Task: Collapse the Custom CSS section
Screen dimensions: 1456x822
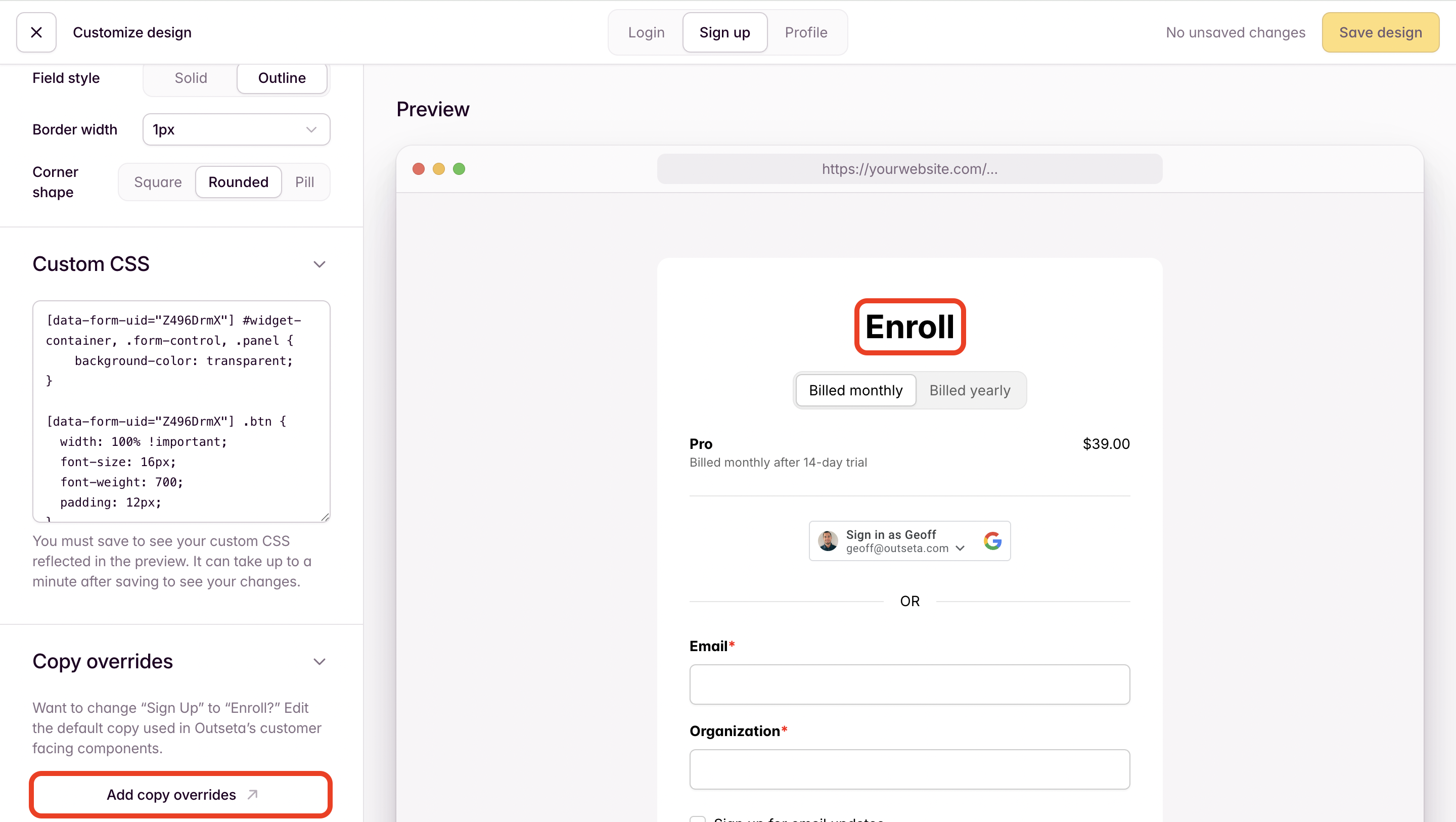Action: 320,264
